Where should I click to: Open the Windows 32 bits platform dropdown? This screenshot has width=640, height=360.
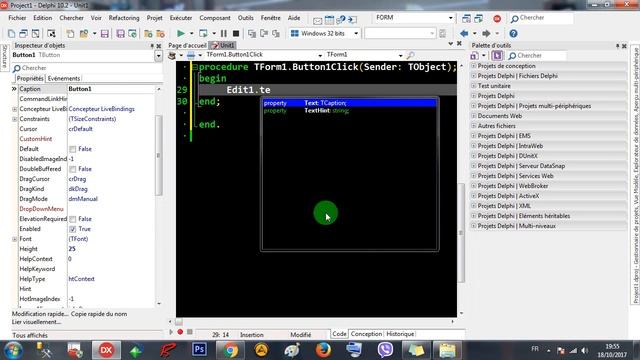[356, 33]
